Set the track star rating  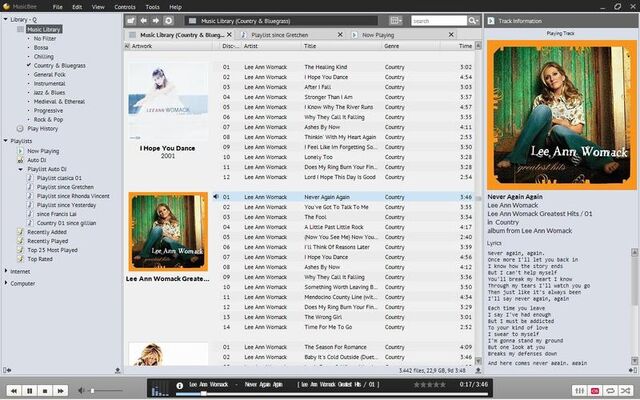pyautogui.click(x=429, y=384)
